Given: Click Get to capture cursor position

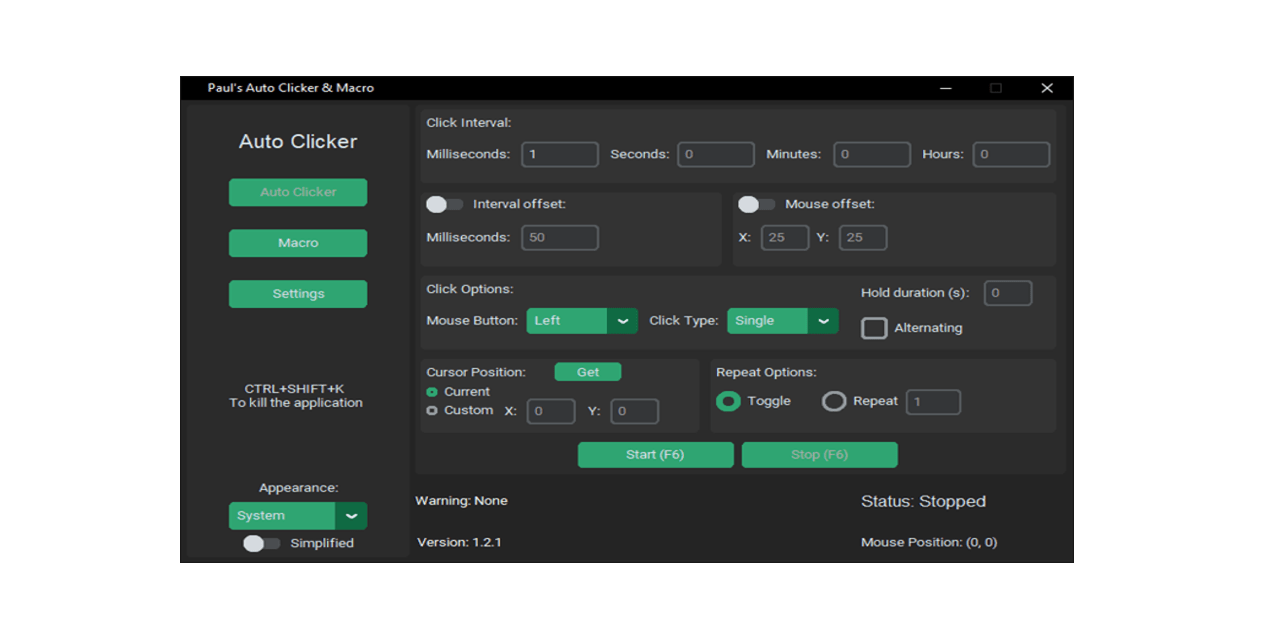Looking at the screenshot, I should (587, 371).
